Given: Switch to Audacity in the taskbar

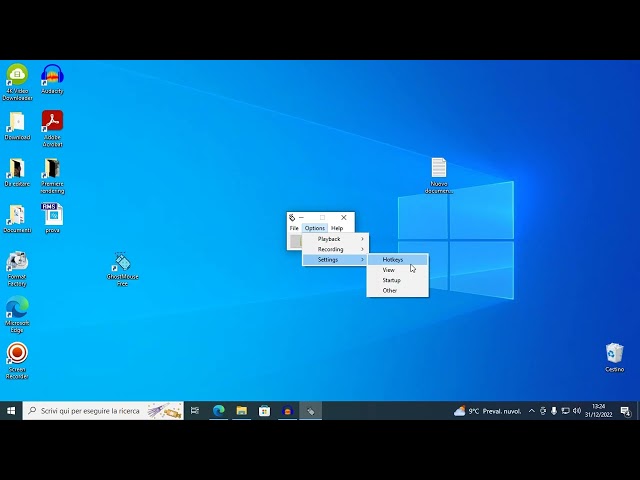Looking at the screenshot, I should (287, 411).
